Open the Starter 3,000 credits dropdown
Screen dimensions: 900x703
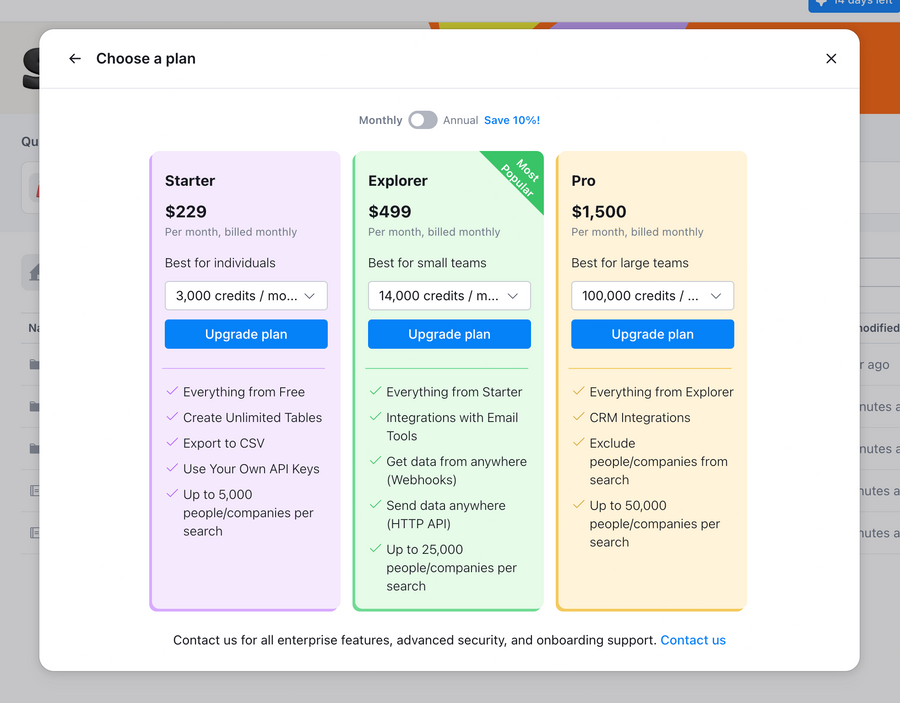click(246, 296)
